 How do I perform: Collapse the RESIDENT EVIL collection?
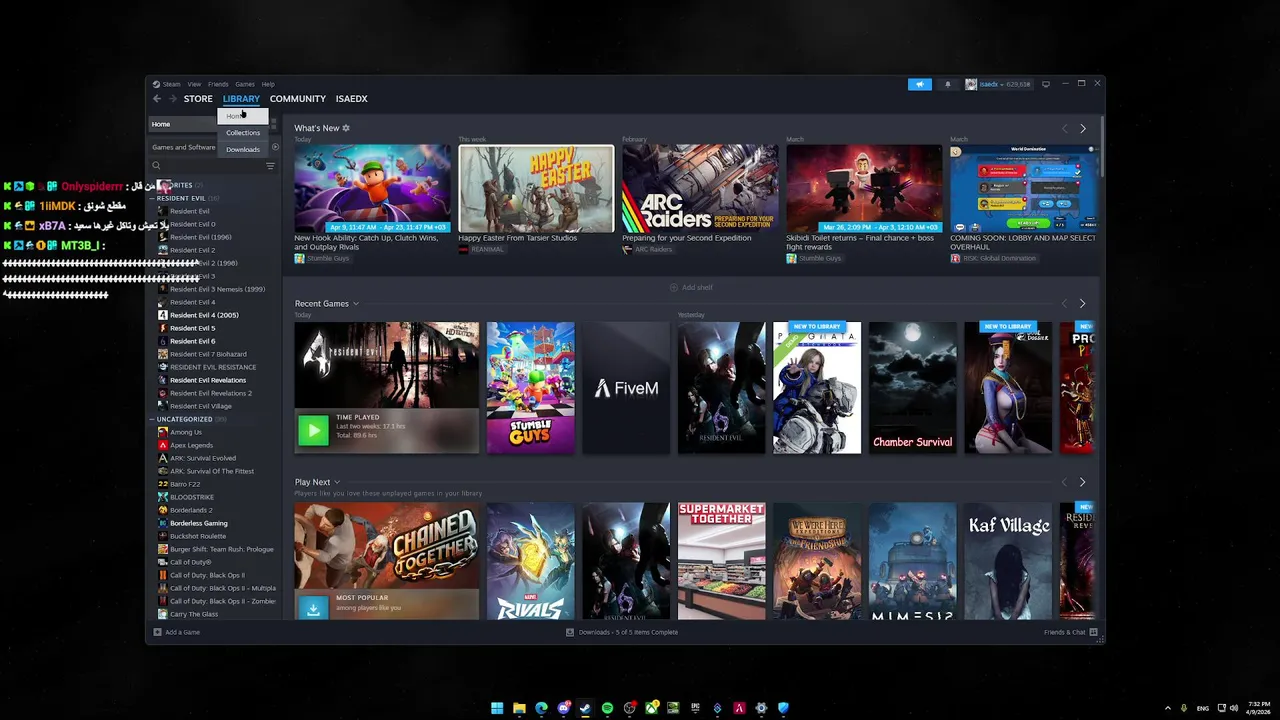[152, 198]
